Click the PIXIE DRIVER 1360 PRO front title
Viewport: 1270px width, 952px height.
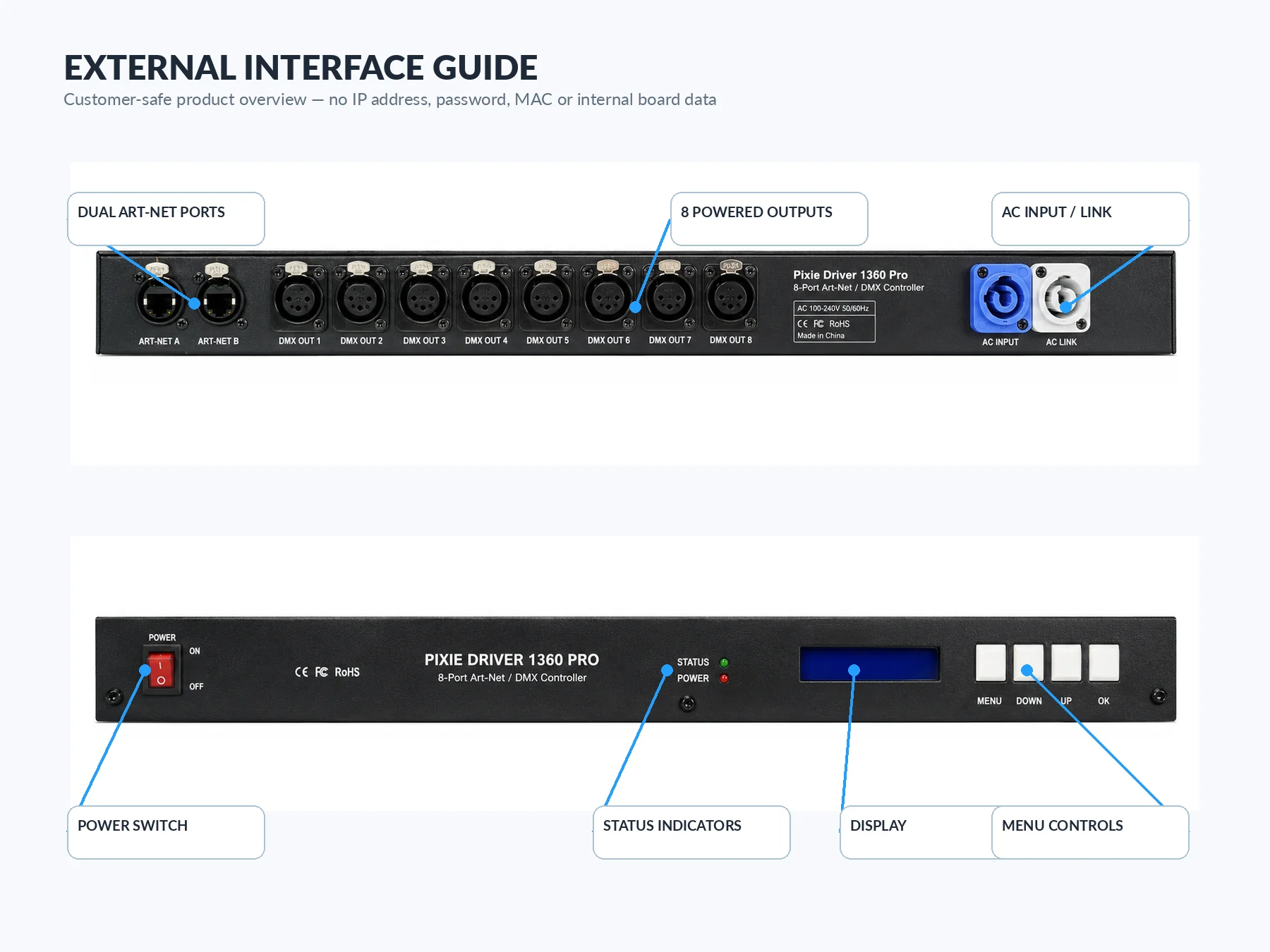point(512,659)
